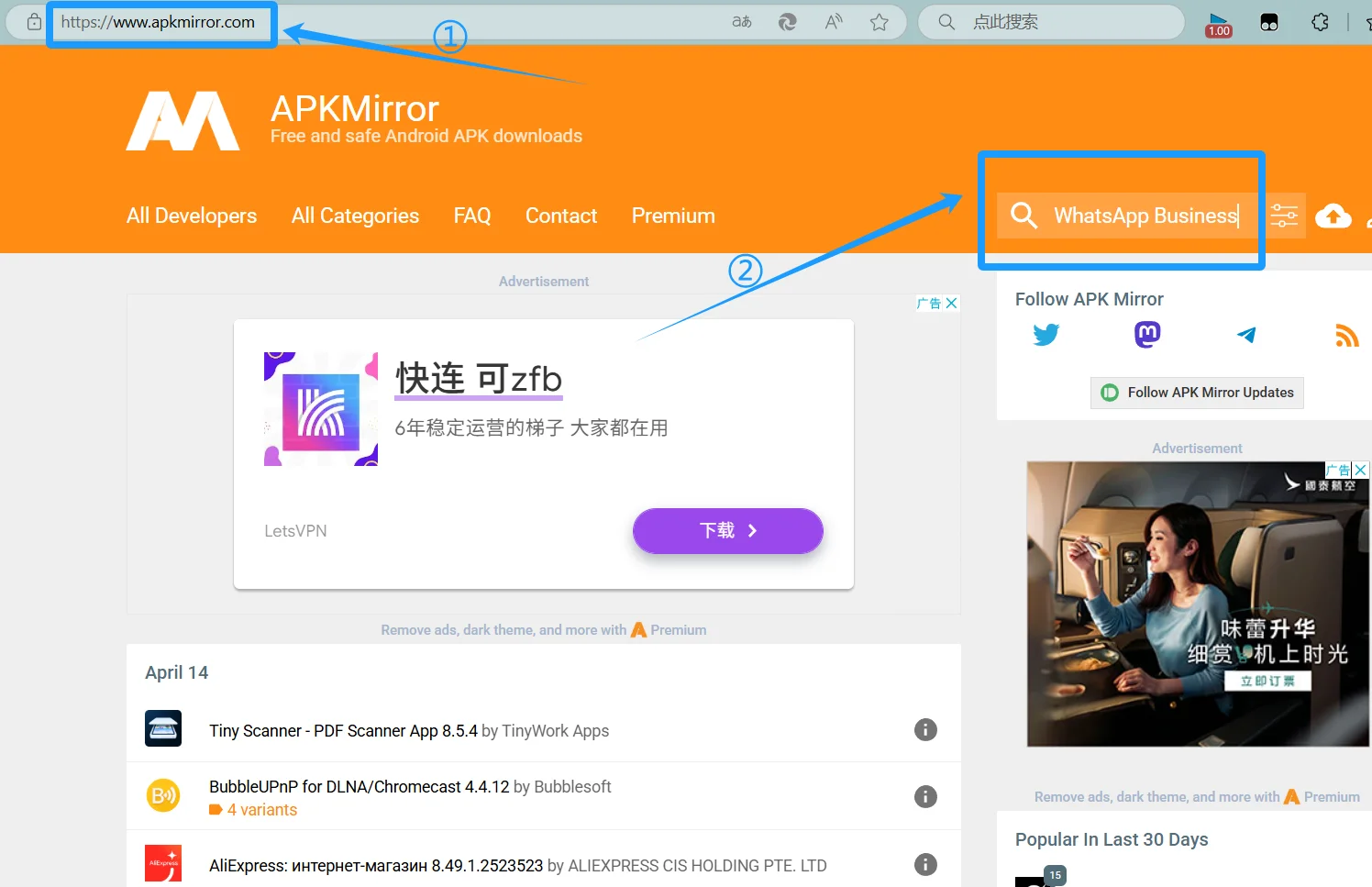The width and height of the screenshot is (1372, 887).
Task: Click the Tiny Scanner app icon
Action: tap(163, 728)
